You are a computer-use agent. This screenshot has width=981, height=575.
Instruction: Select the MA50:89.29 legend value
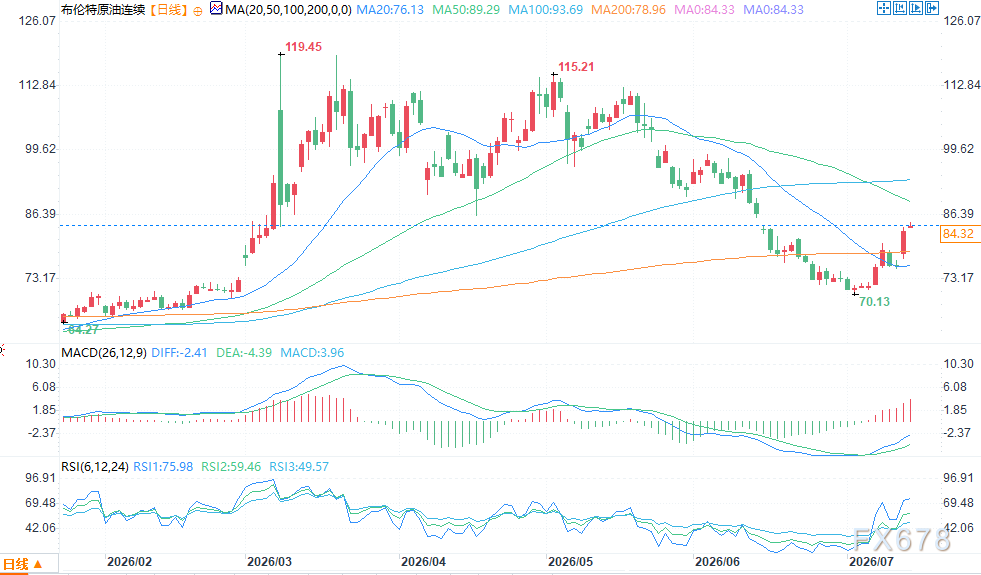(466, 9)
